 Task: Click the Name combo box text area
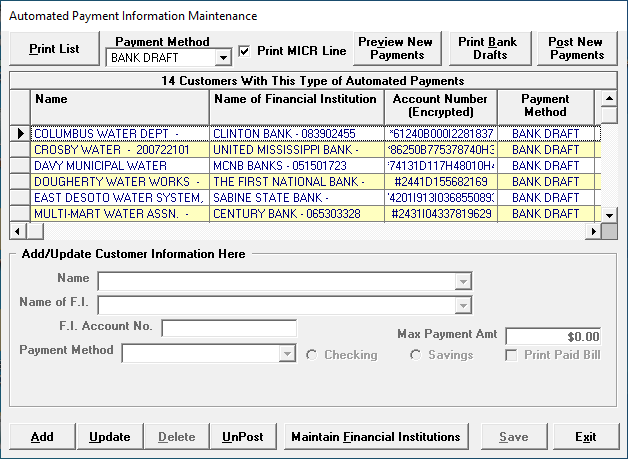click(x=277, y=282)
